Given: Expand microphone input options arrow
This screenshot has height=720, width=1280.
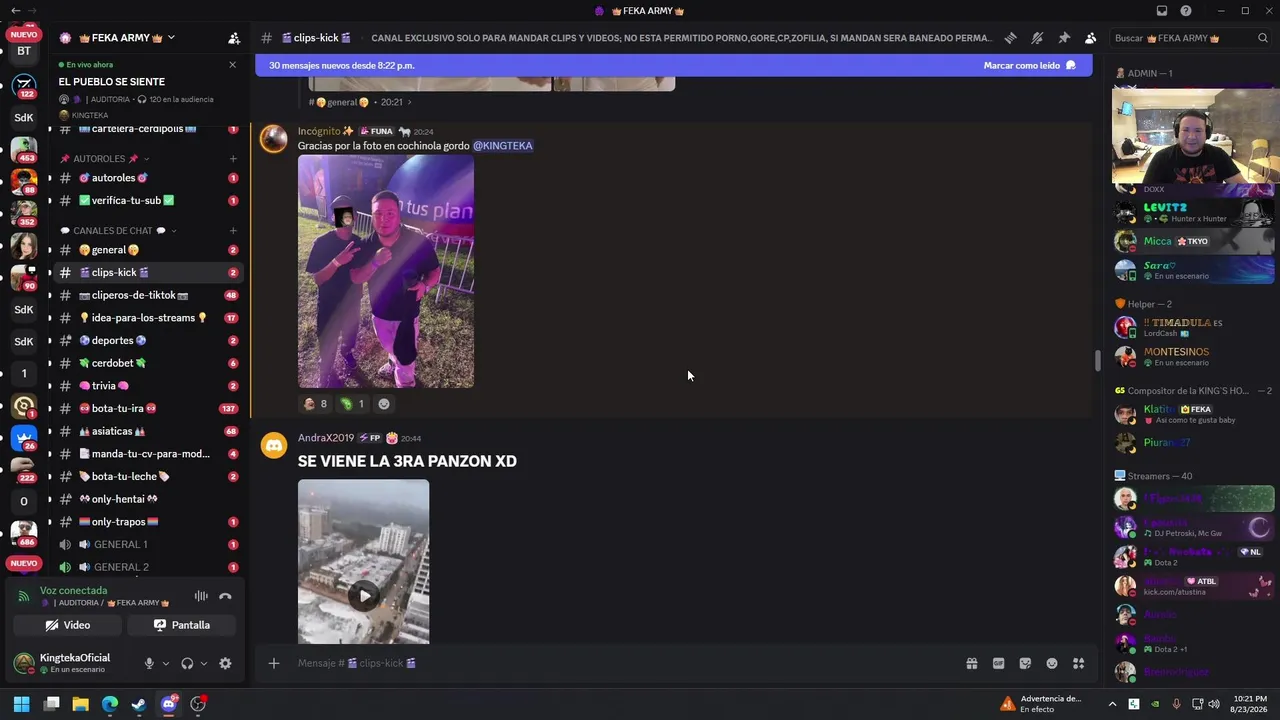Looking at the screenshot, I should (x=166, y=663).
